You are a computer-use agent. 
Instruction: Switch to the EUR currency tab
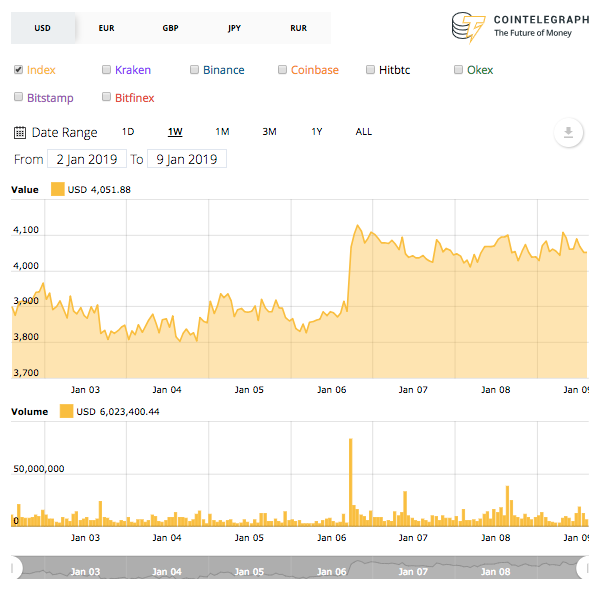pos(107,28)
